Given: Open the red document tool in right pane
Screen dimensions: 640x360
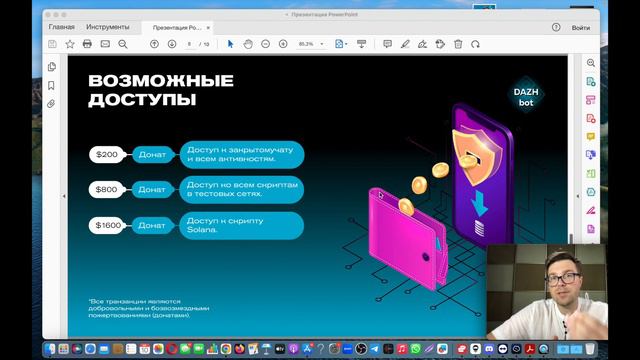Looking at the screenshot, I should (591, 118).
